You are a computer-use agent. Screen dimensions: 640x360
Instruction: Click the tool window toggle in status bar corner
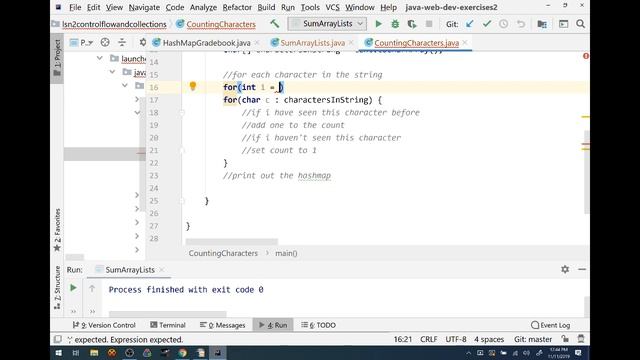58,339
